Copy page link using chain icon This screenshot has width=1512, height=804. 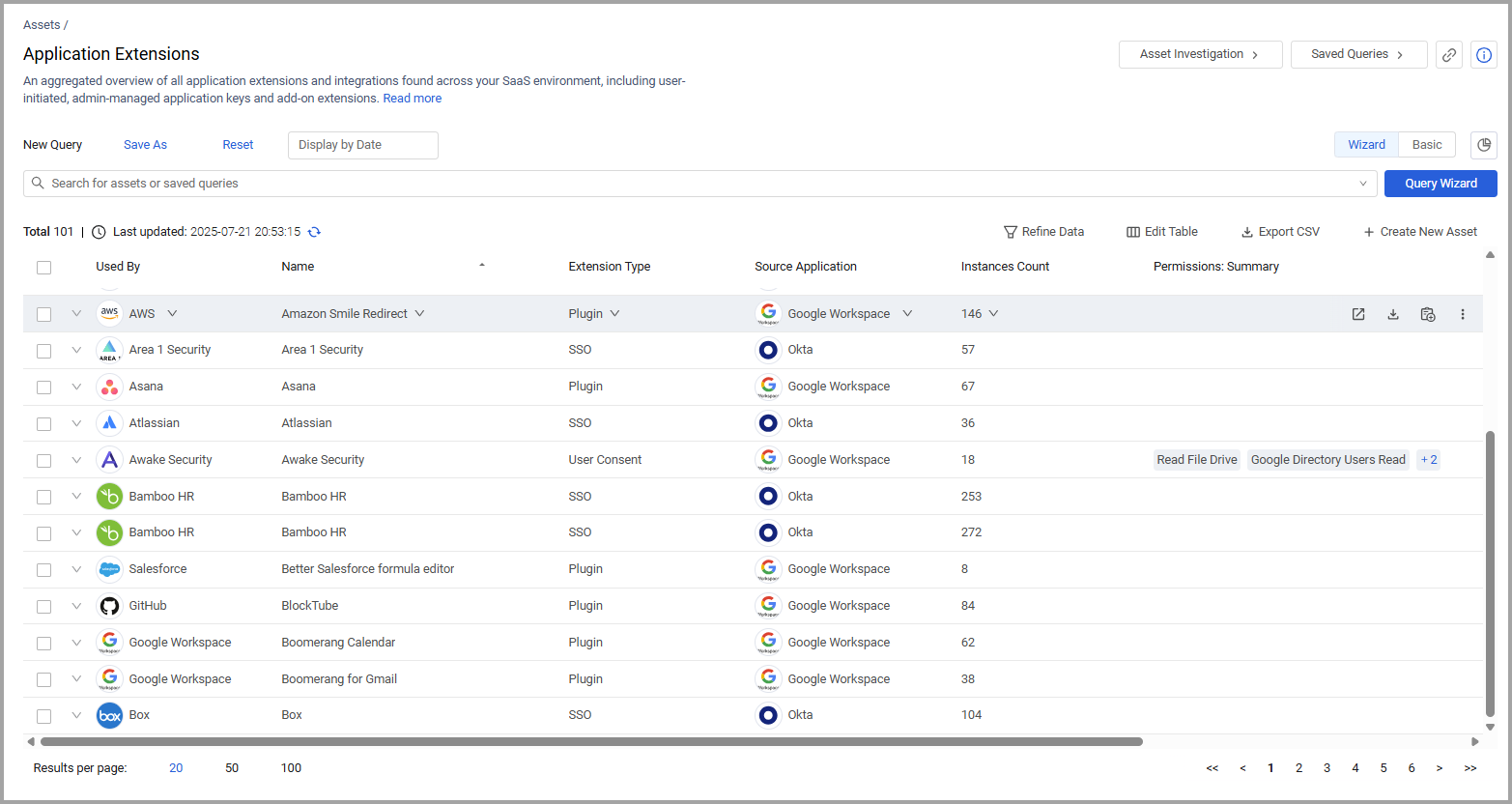pyautogui.click(x=1449, y=55)
